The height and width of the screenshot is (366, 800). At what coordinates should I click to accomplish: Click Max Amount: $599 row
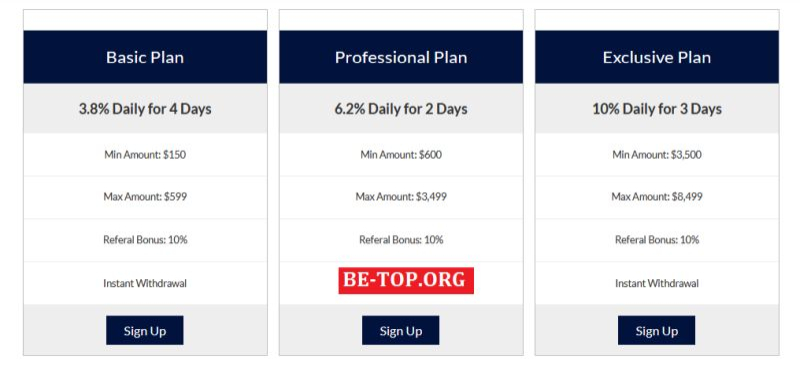[x=145, y=197]
